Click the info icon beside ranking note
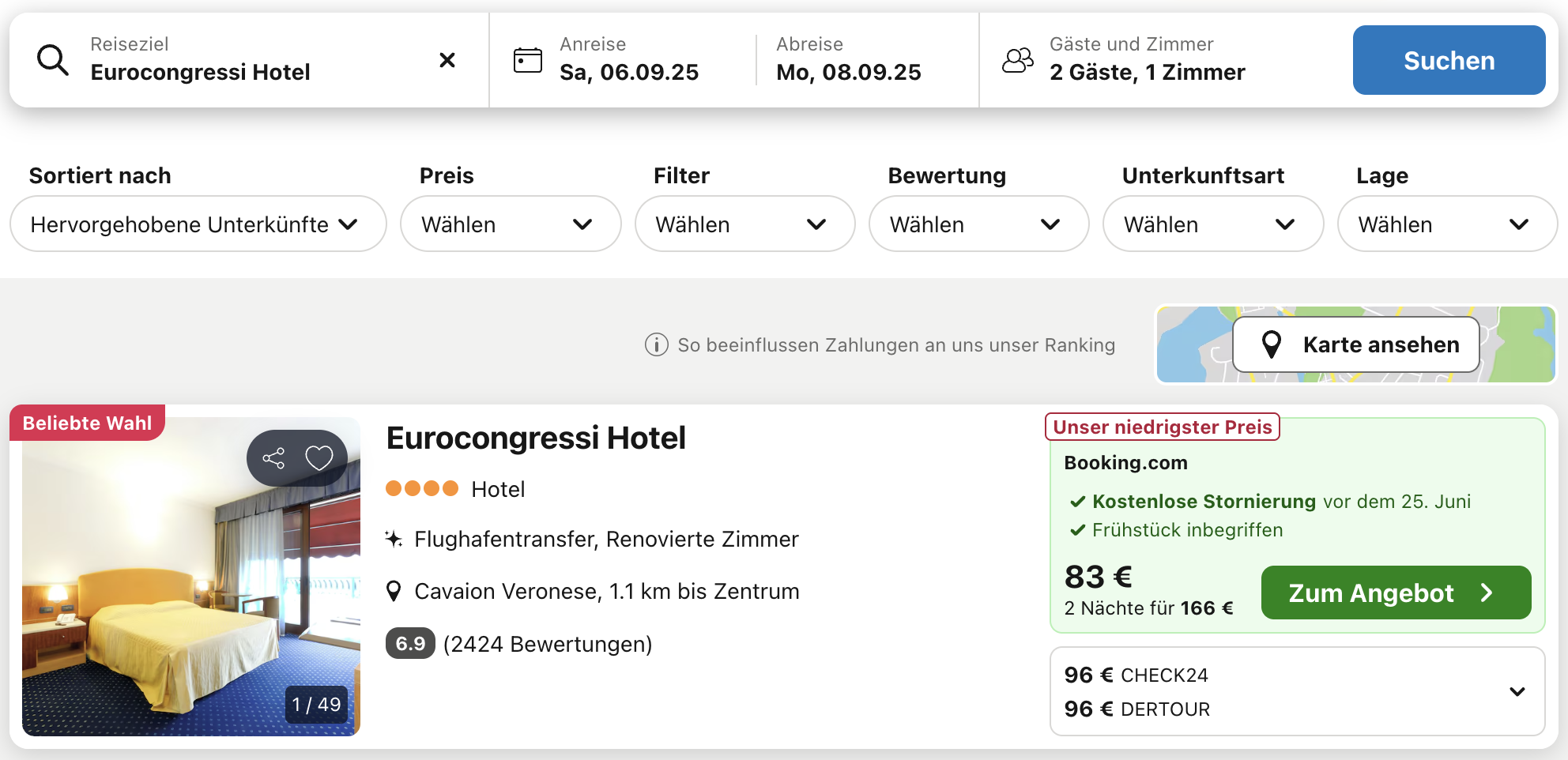 click(657, 345)
